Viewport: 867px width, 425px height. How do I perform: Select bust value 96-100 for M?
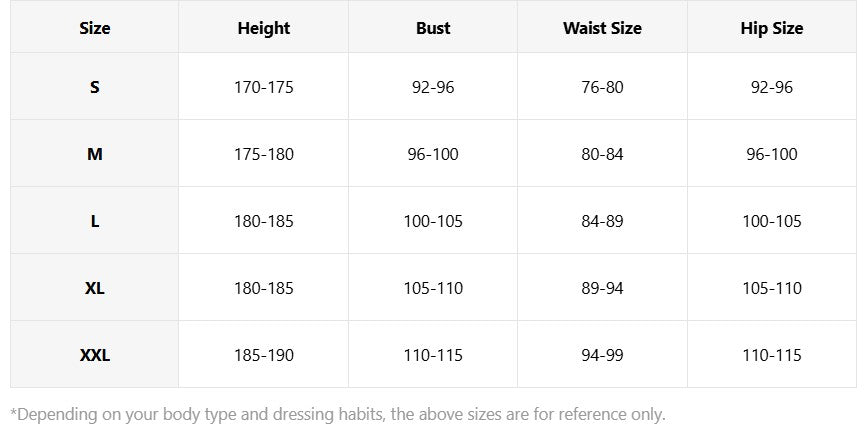tap(433, 154)
